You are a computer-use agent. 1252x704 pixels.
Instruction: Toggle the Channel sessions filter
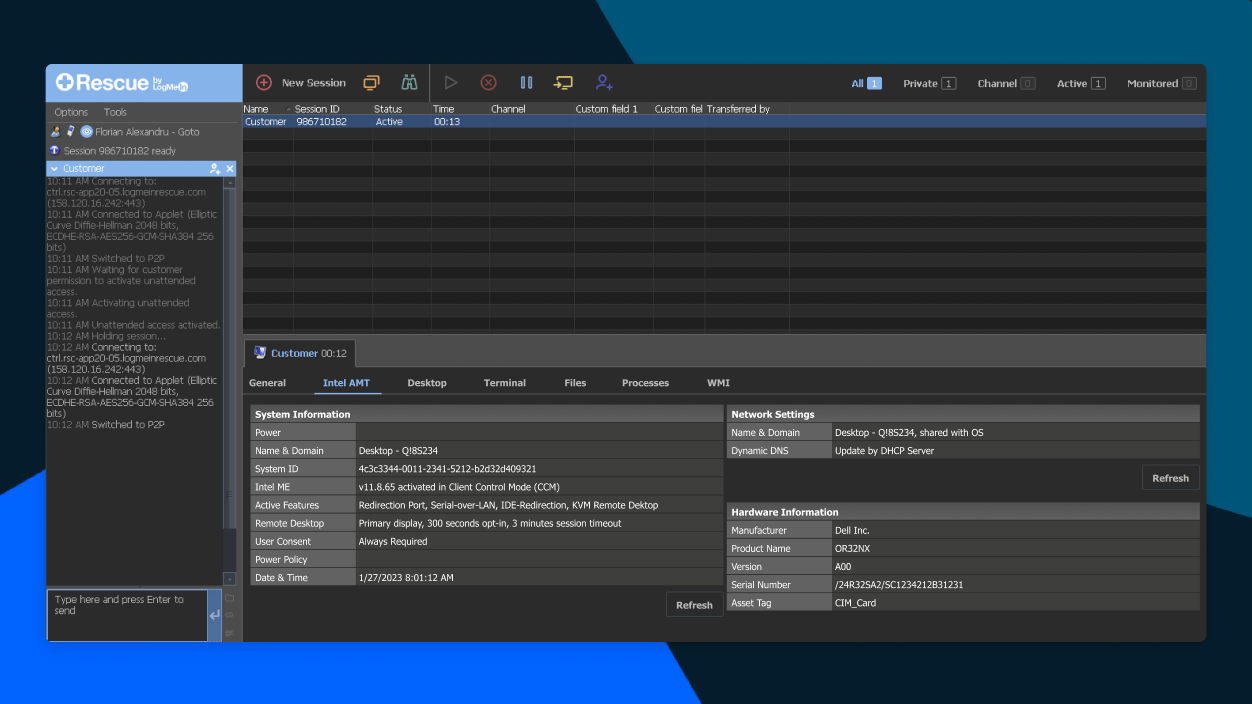1003,83
